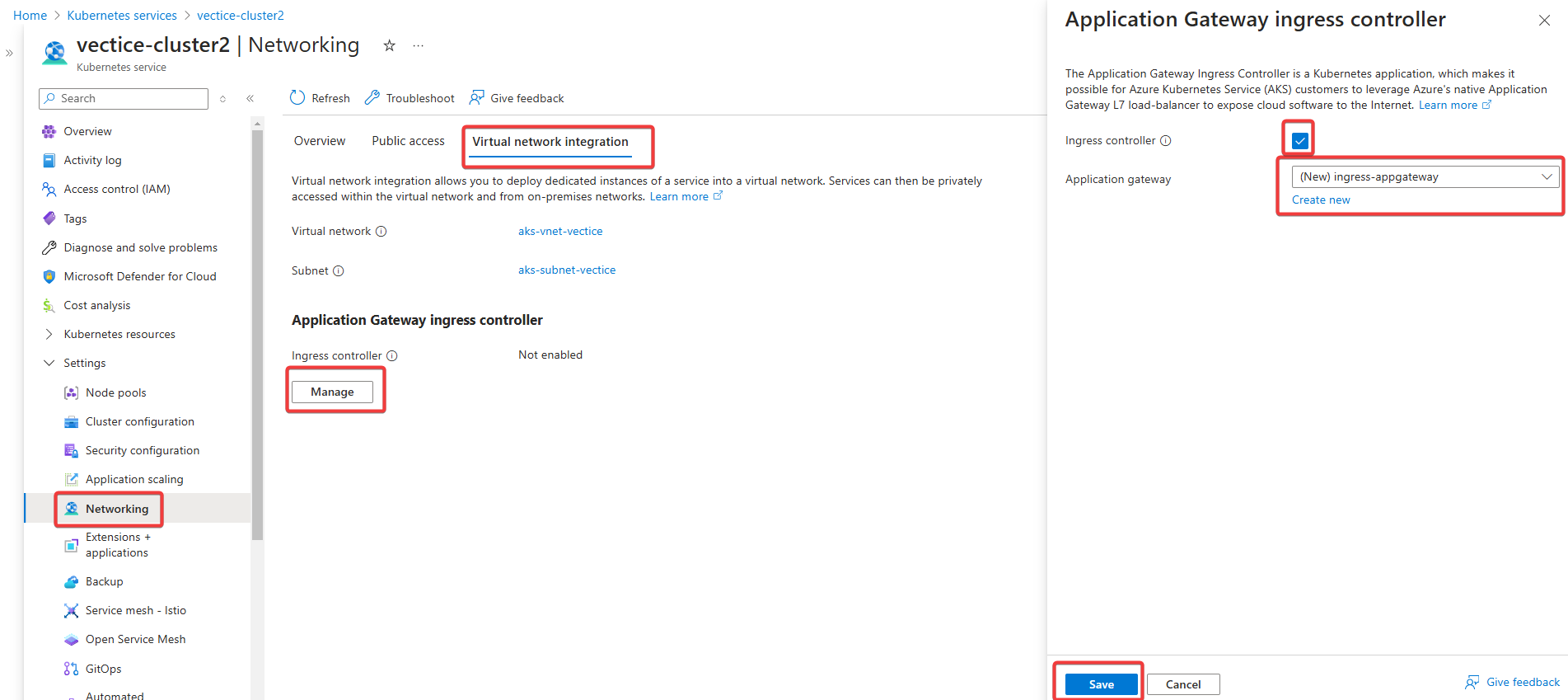The height and width of the screenshot is (700, 1568).
Task: Click the Troubleshoot toolbar button label
Action: [x=420, y=98]
